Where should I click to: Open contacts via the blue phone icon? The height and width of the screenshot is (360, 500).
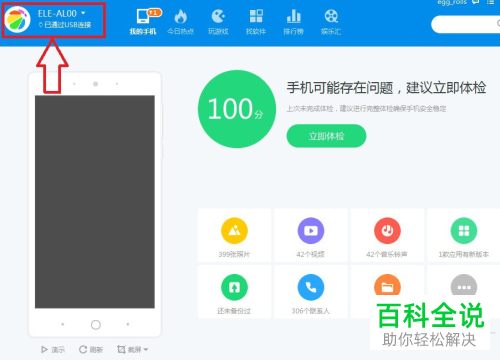(x=311, y=287)
